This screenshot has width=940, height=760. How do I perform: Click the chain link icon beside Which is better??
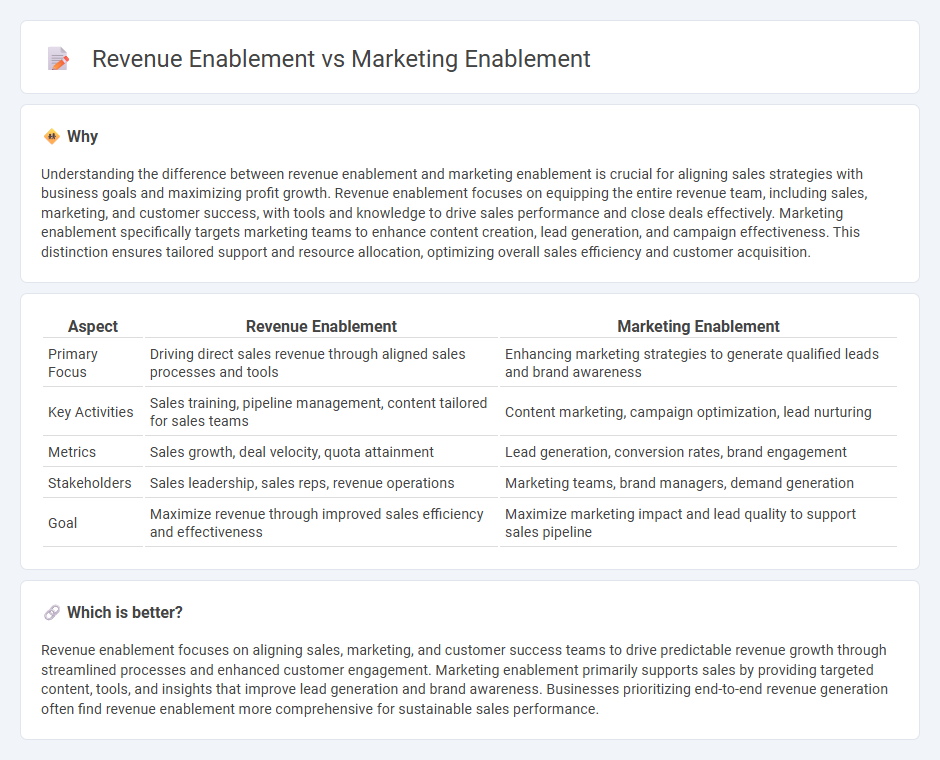pyautogui.click(x=52, y=613)
